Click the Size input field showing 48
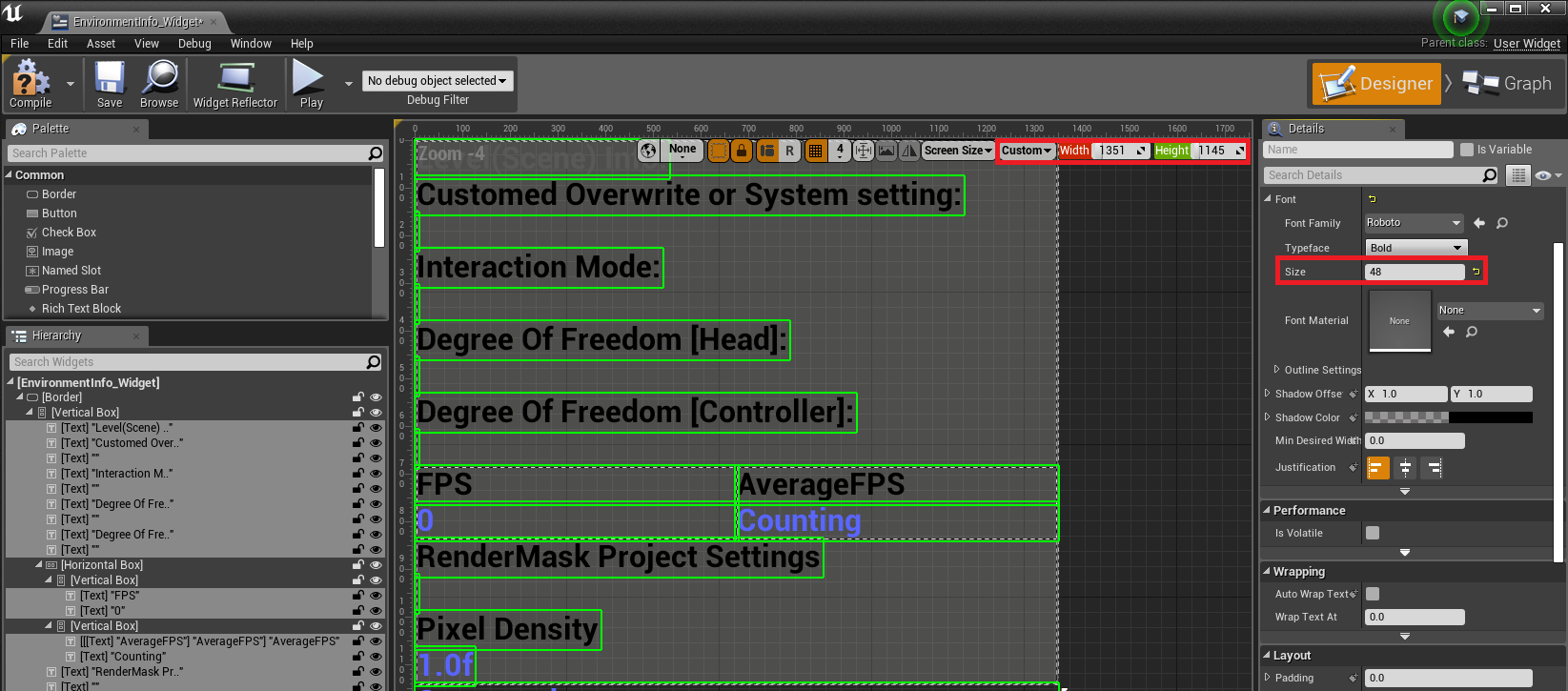Screen dimensions: 1568x691 pos(1415,272)
